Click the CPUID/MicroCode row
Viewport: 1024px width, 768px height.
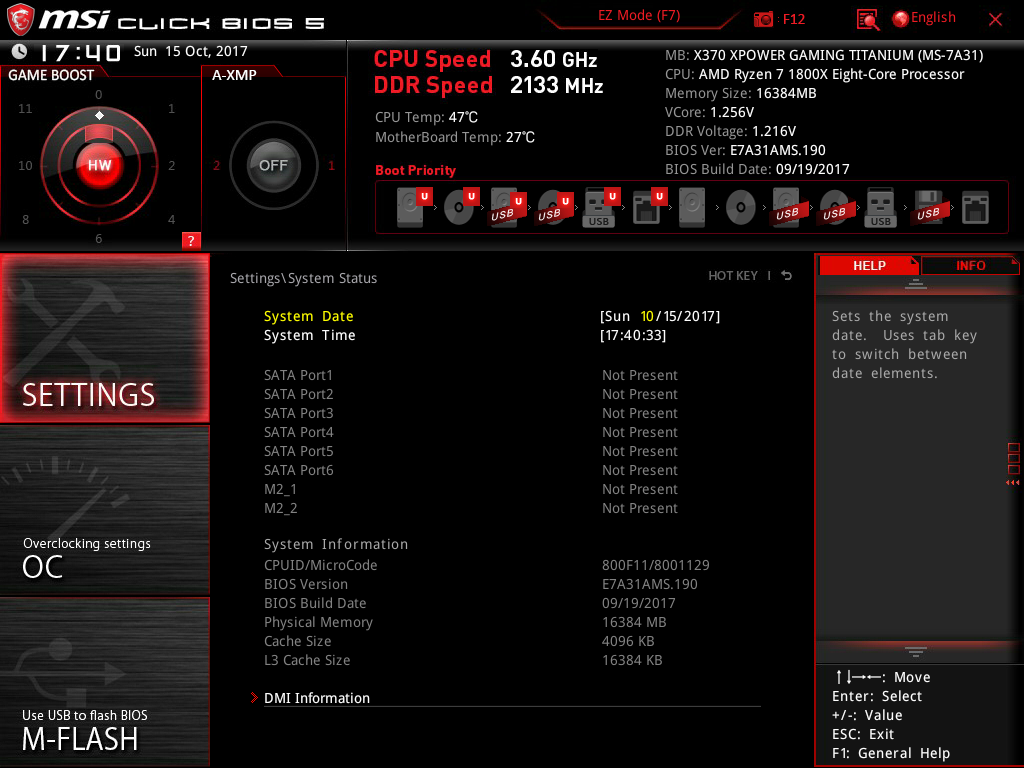(x=487, y=565)
